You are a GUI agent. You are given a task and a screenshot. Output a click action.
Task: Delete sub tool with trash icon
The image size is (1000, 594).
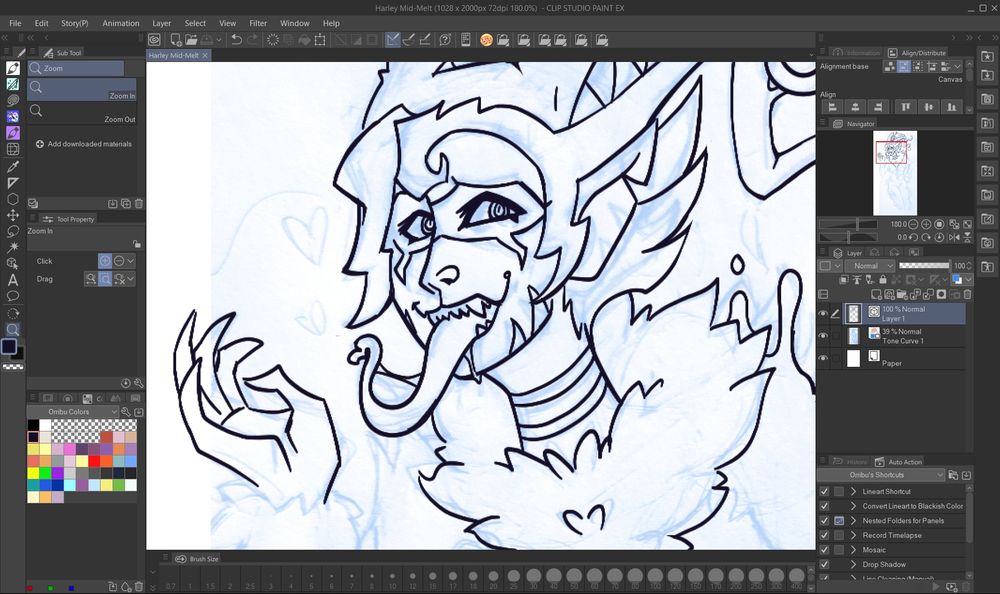(138, 204)
